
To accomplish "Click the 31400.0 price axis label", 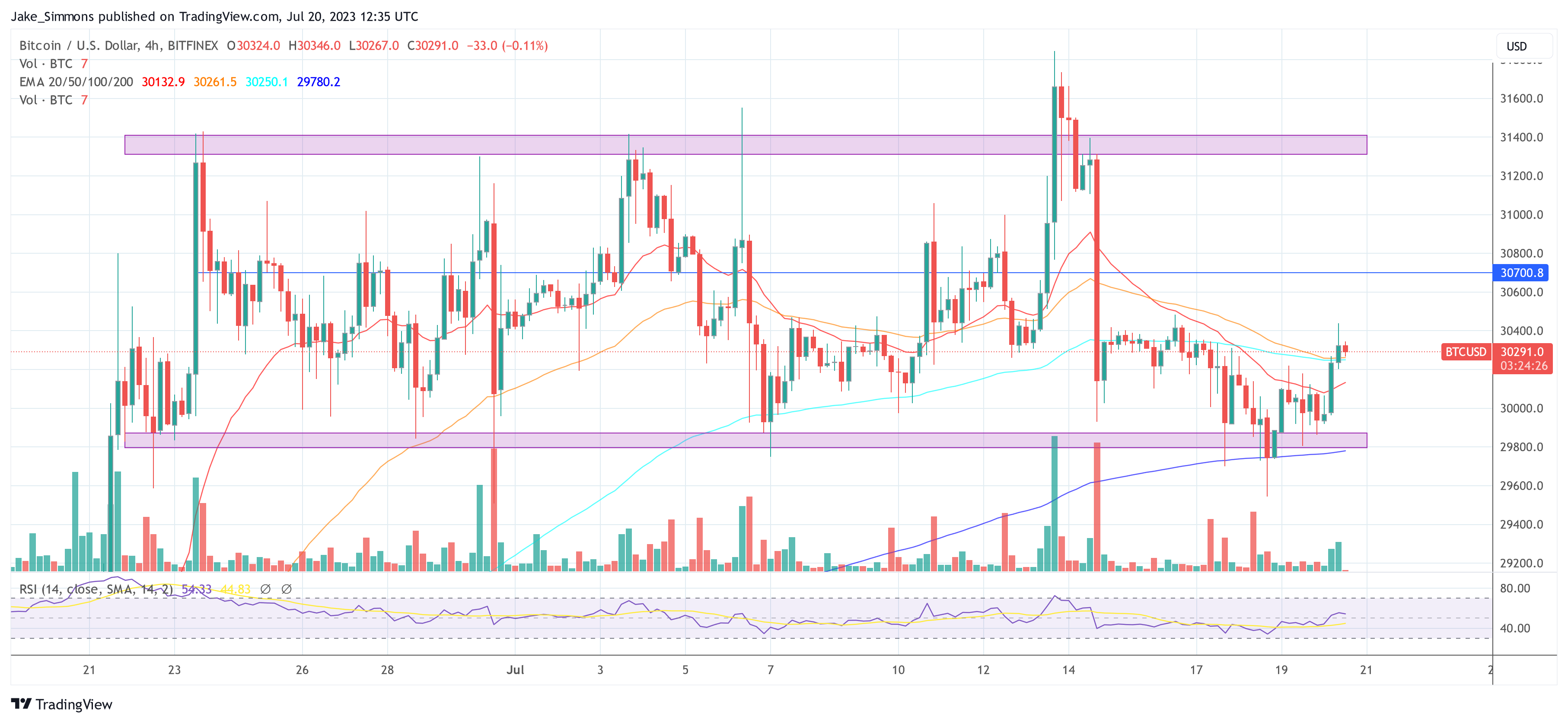I will [x=1521, y=137].
